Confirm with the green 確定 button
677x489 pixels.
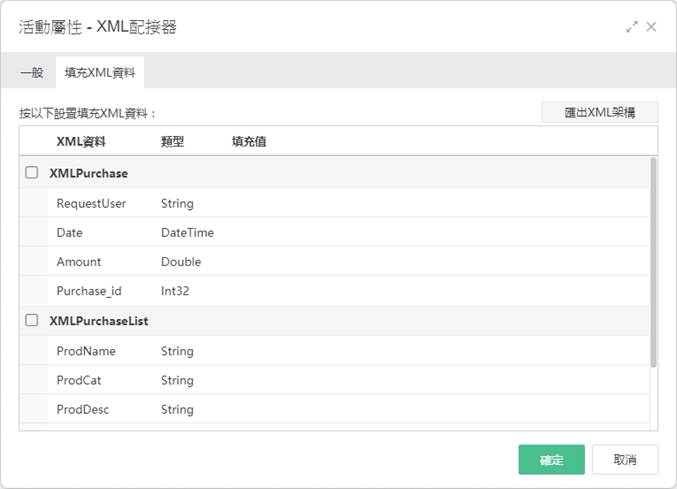click(x=552, y=460)
